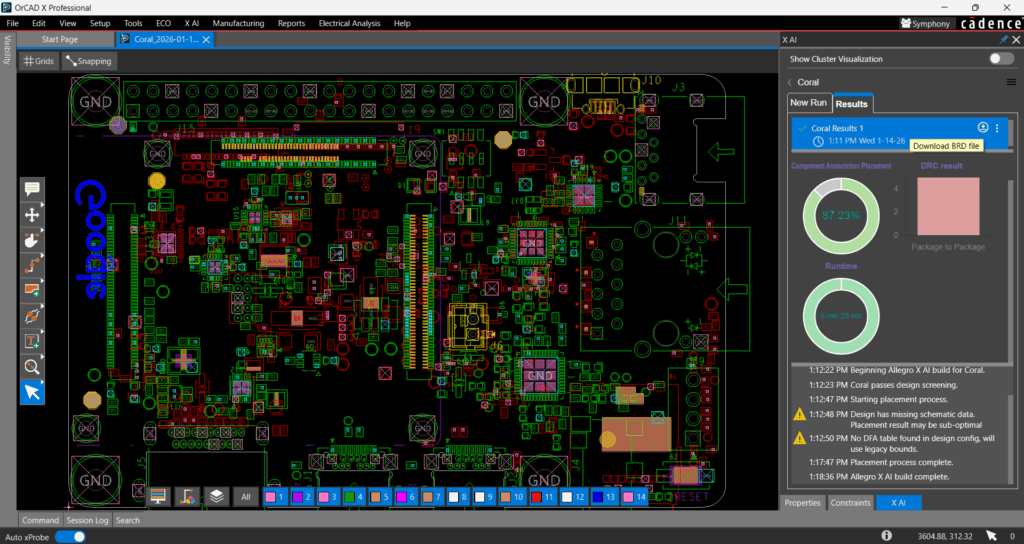
Task: Open the comment note tool
Action: tap(32, 189)
